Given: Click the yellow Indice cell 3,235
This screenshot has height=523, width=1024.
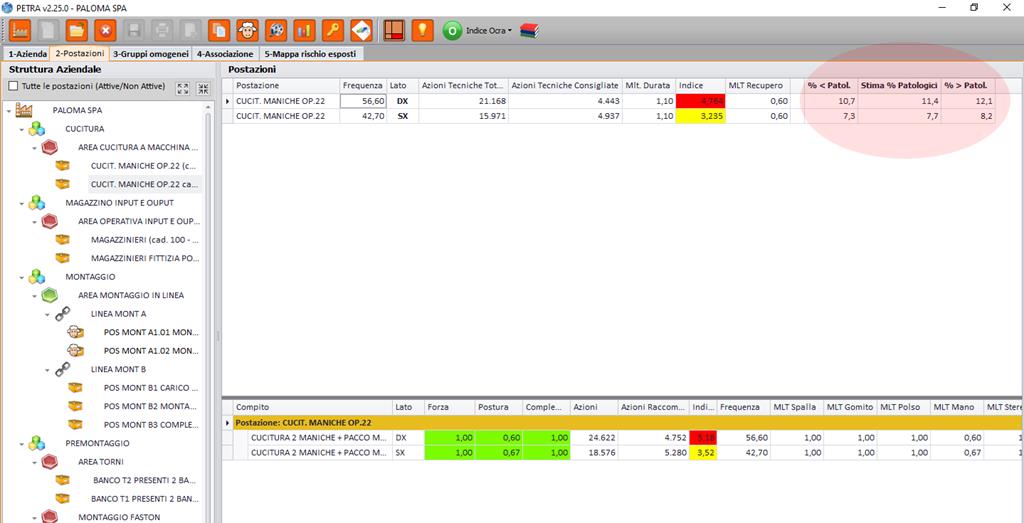Looking at the screenshot, I should [x=701, y=116].
